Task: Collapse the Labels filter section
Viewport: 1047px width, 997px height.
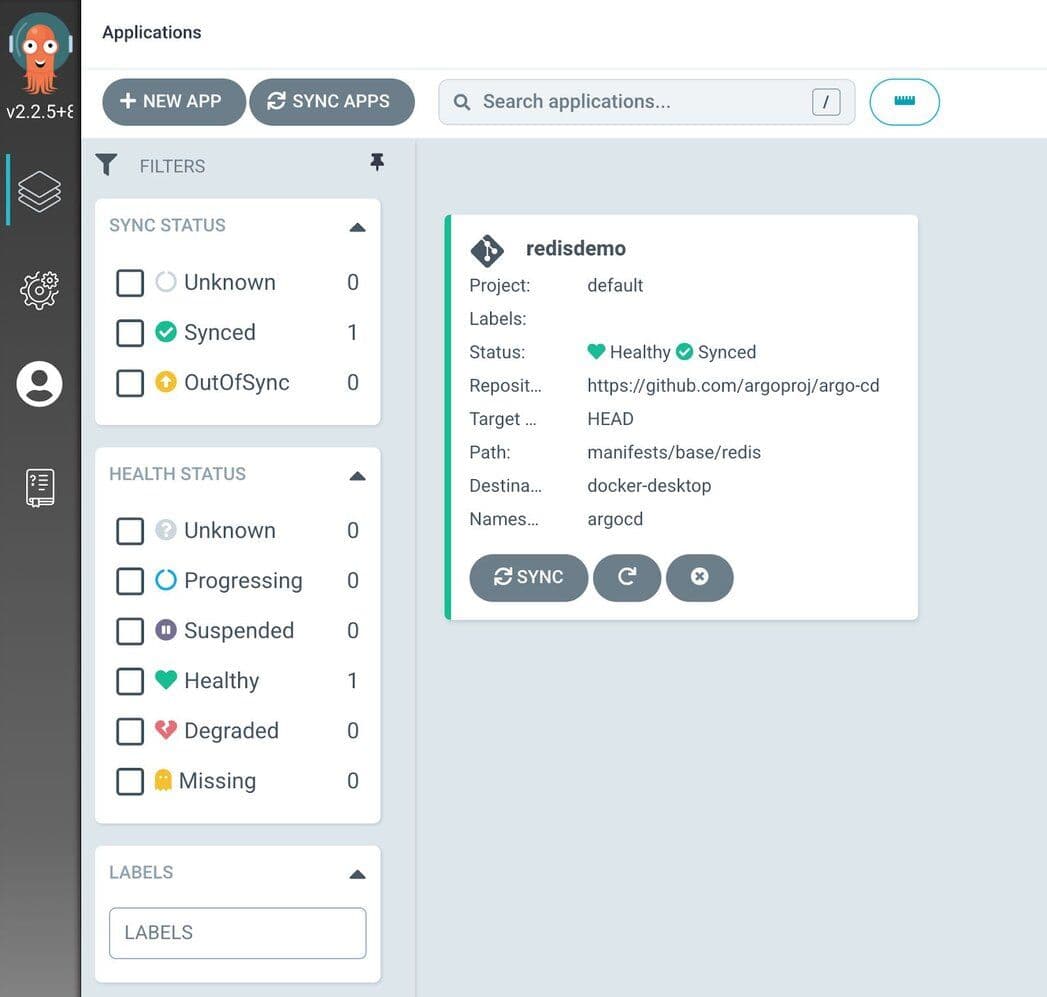Action: [357, 874]
